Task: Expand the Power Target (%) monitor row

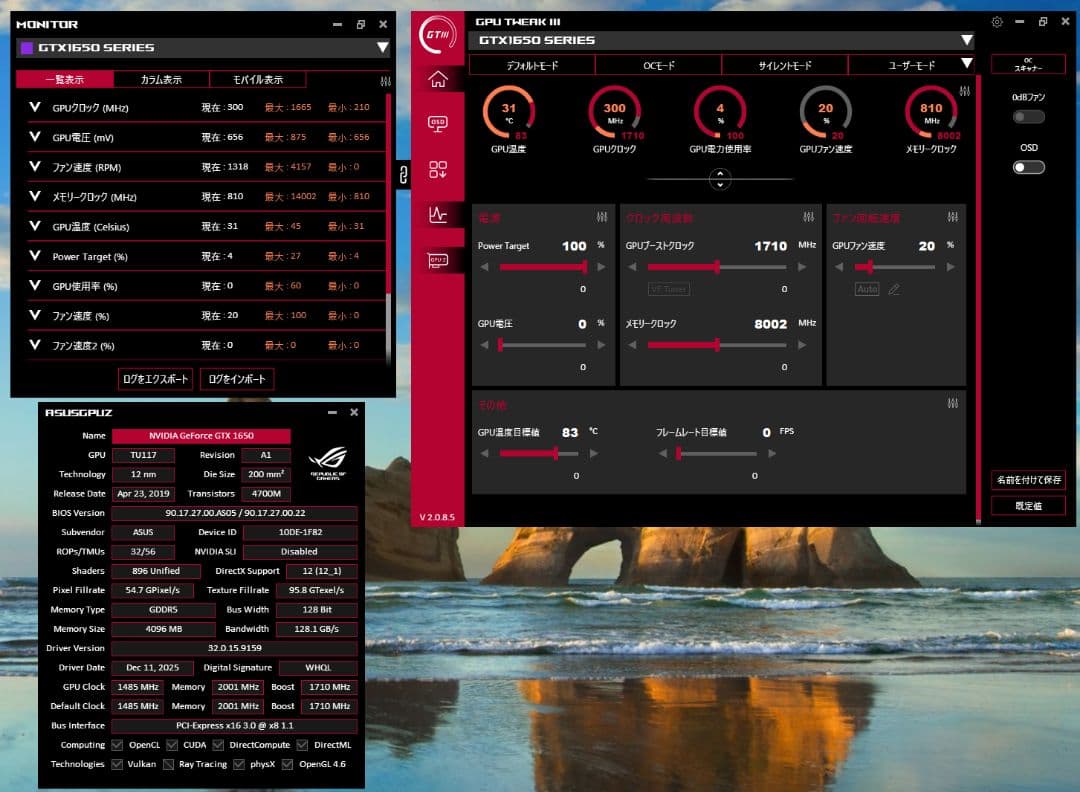Action: [x=35, y=256]
